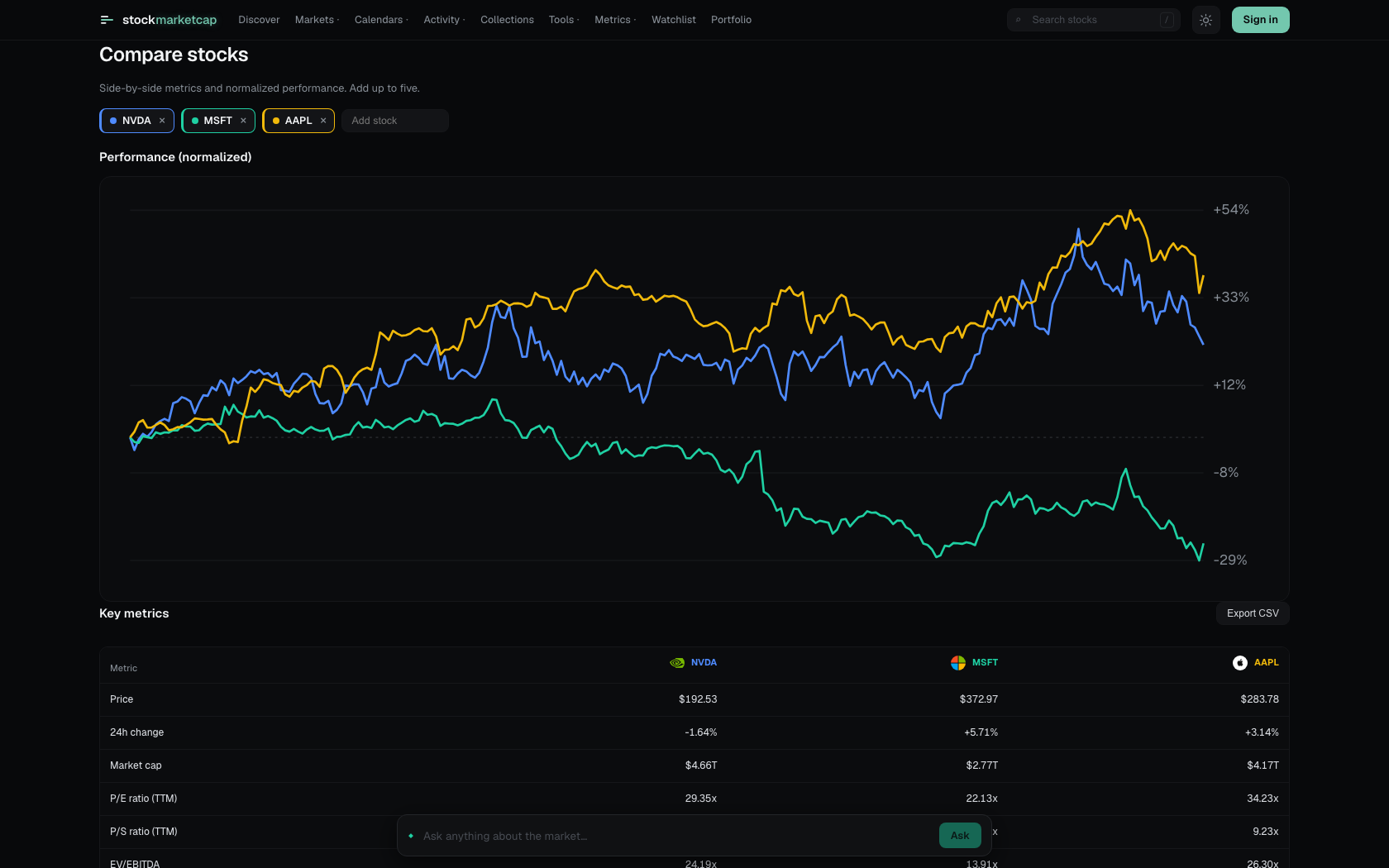This screenshot has height=868, width=1389.
Task: Remove AAPL chip with its x icon
Action: click(323, 121)
